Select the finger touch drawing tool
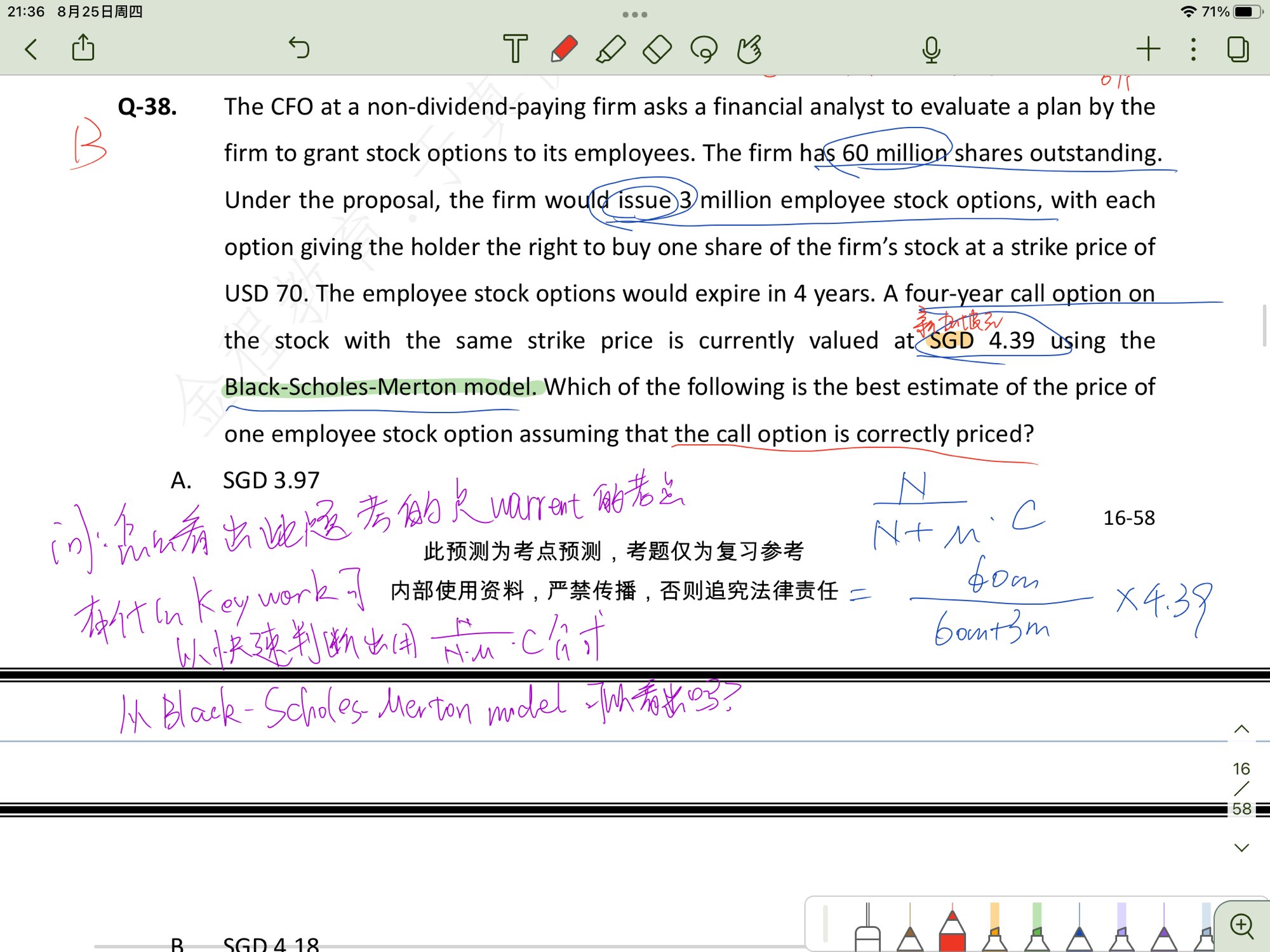 [749, 49]
